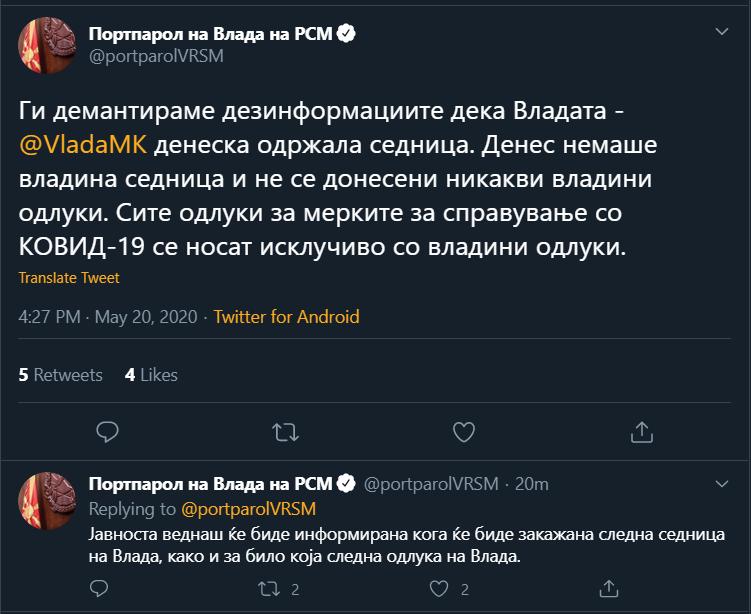Retweet the main tweet
The width and height of the screenshot is (751, 614).
click(x=286, y=431)
